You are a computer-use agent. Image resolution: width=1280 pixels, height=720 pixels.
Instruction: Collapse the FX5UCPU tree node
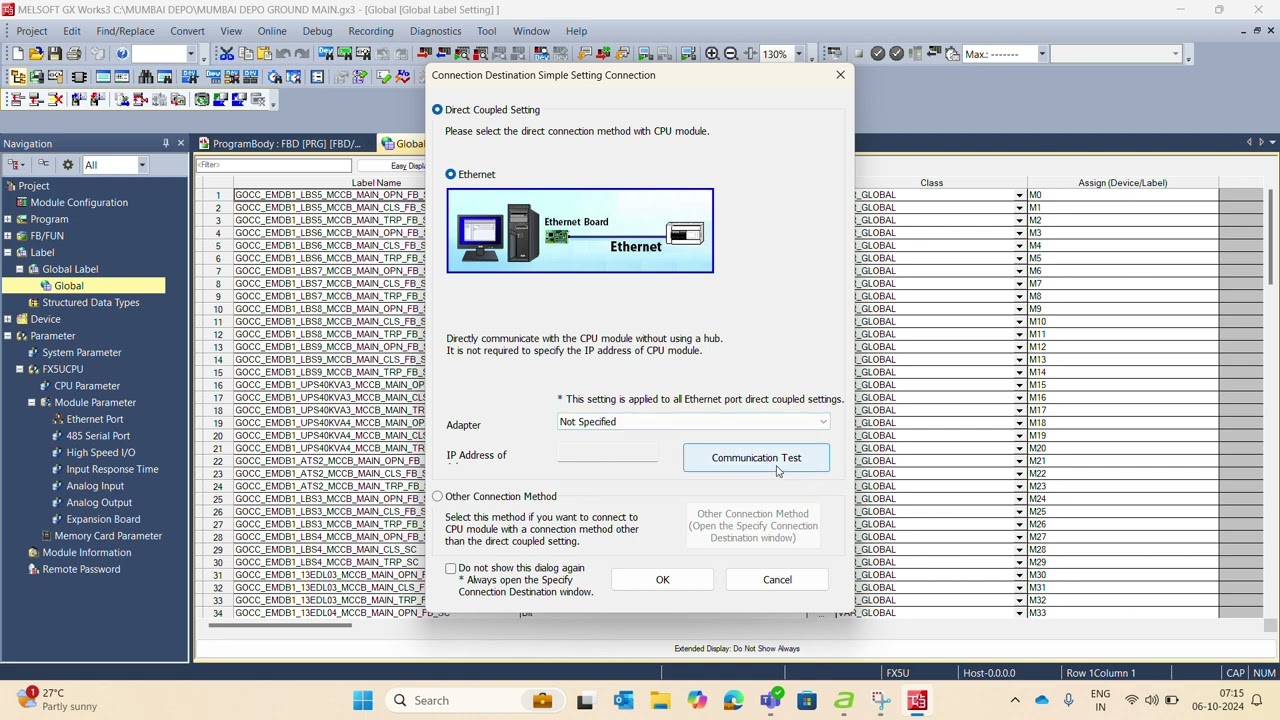pyautogui.click(x=19, y=369)
